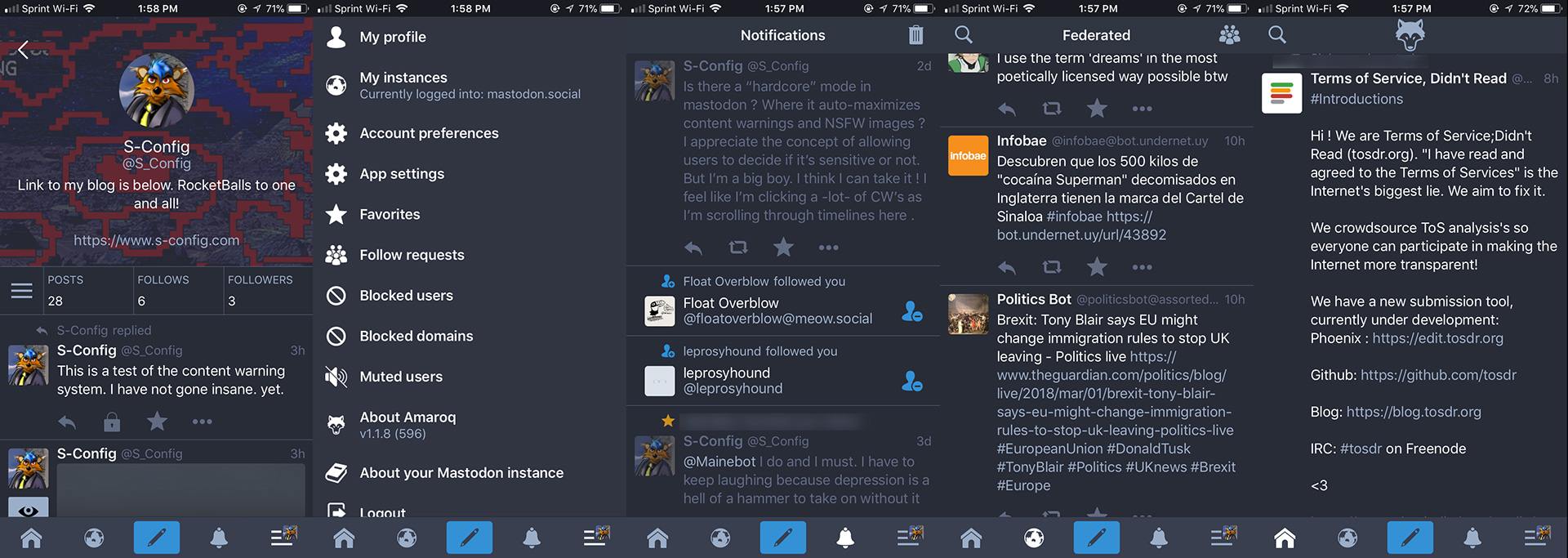
Task: Tap the people icon beside Federated title
Action: [1229, 34]
